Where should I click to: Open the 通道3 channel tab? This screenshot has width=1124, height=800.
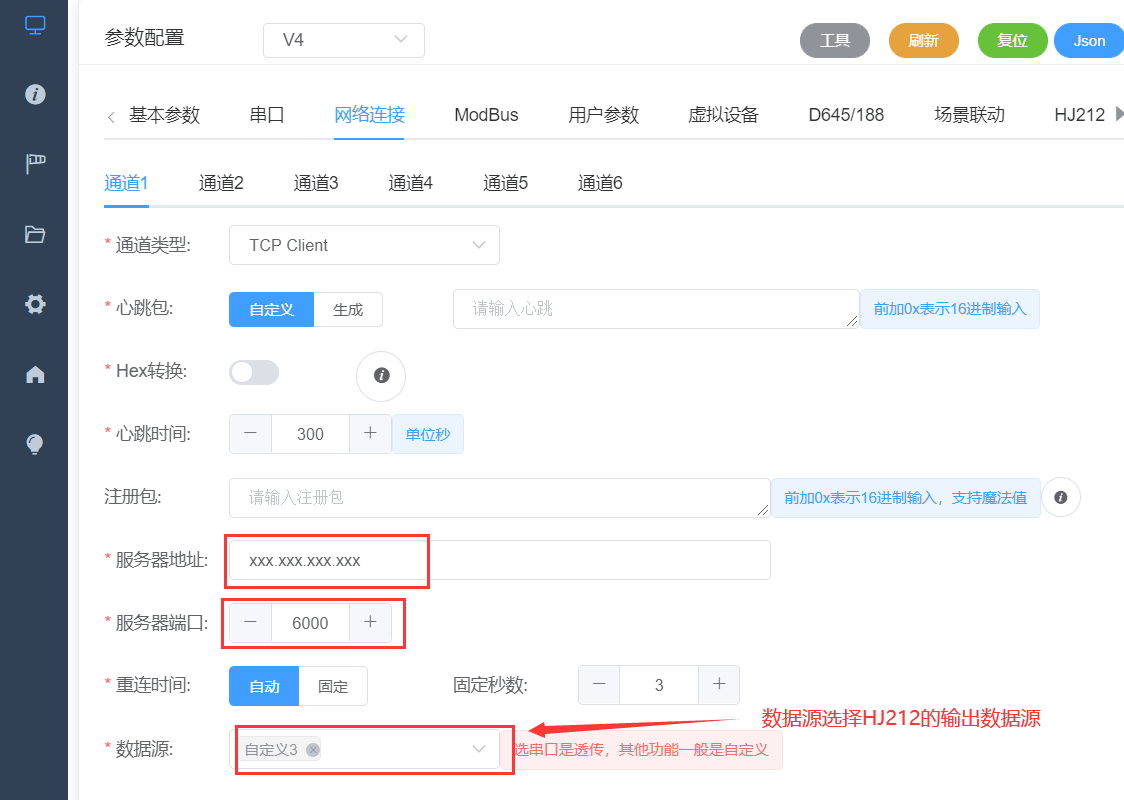(315, 182)
